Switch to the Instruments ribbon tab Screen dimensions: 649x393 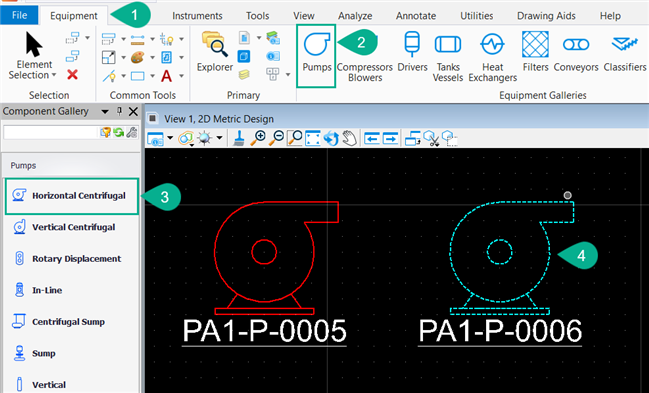[197, 16]
